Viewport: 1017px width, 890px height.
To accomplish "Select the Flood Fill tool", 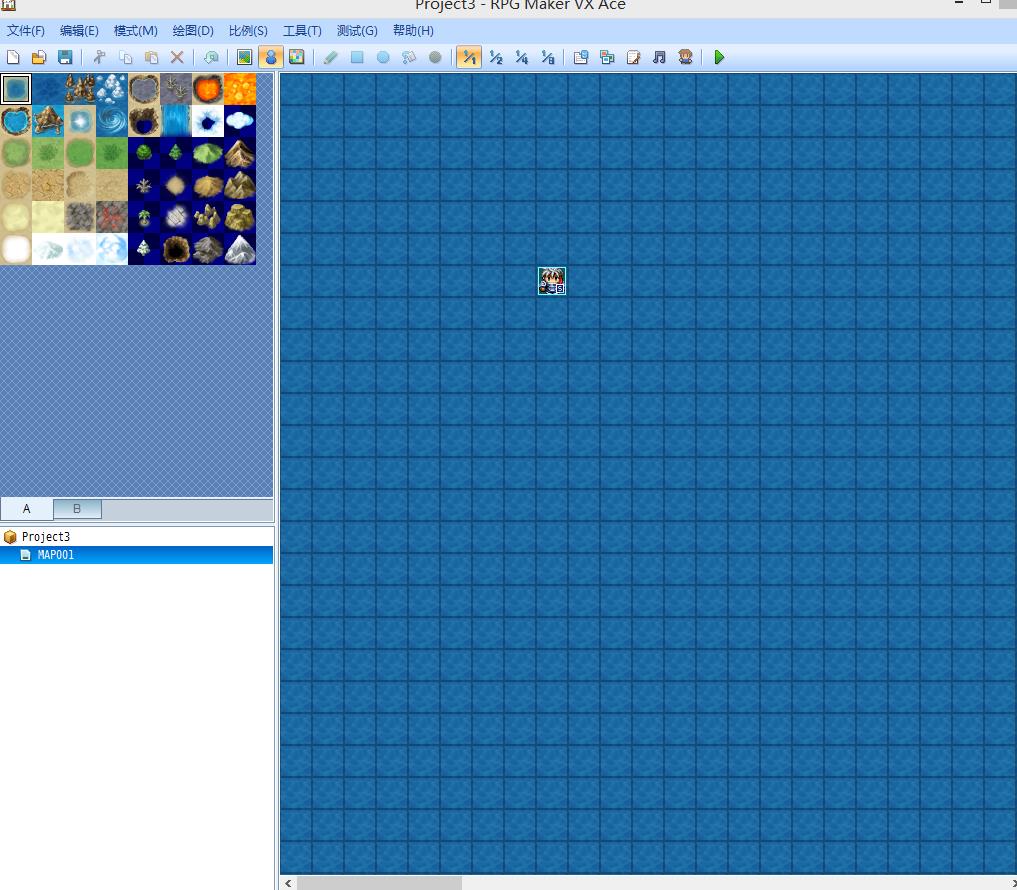I will [409, 58].
